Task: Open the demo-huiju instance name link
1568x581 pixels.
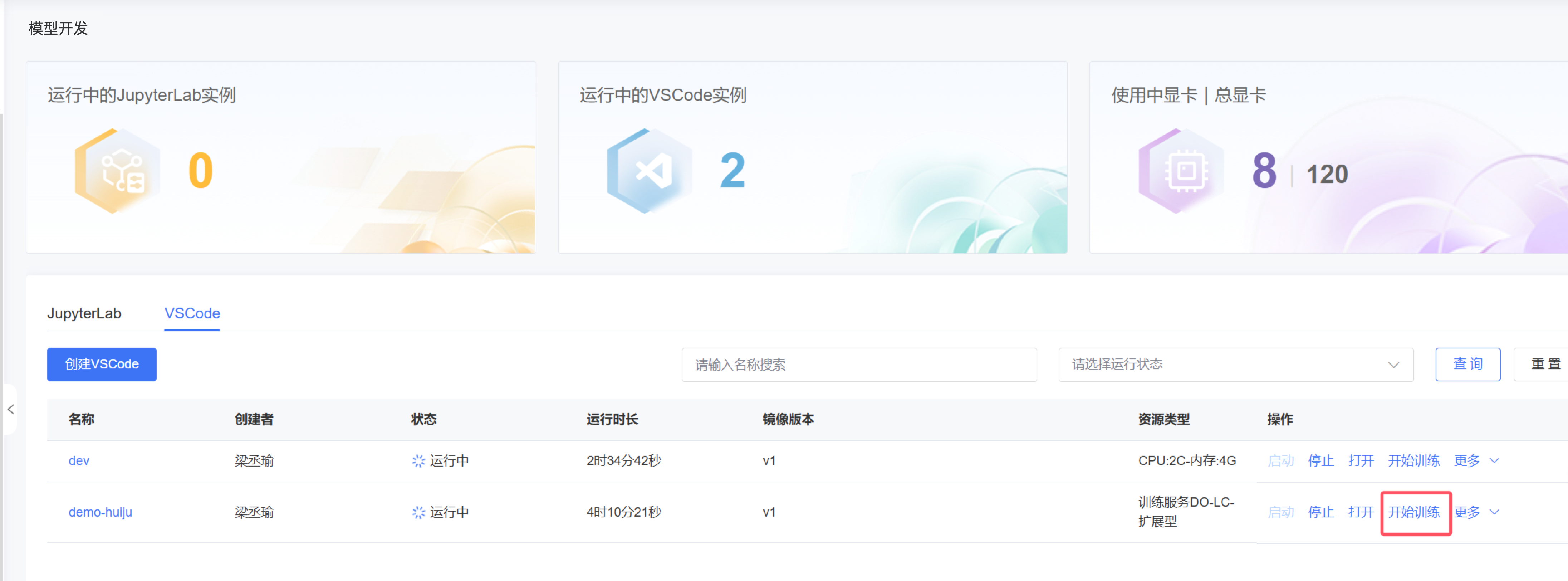Action: tap(100, 513)
